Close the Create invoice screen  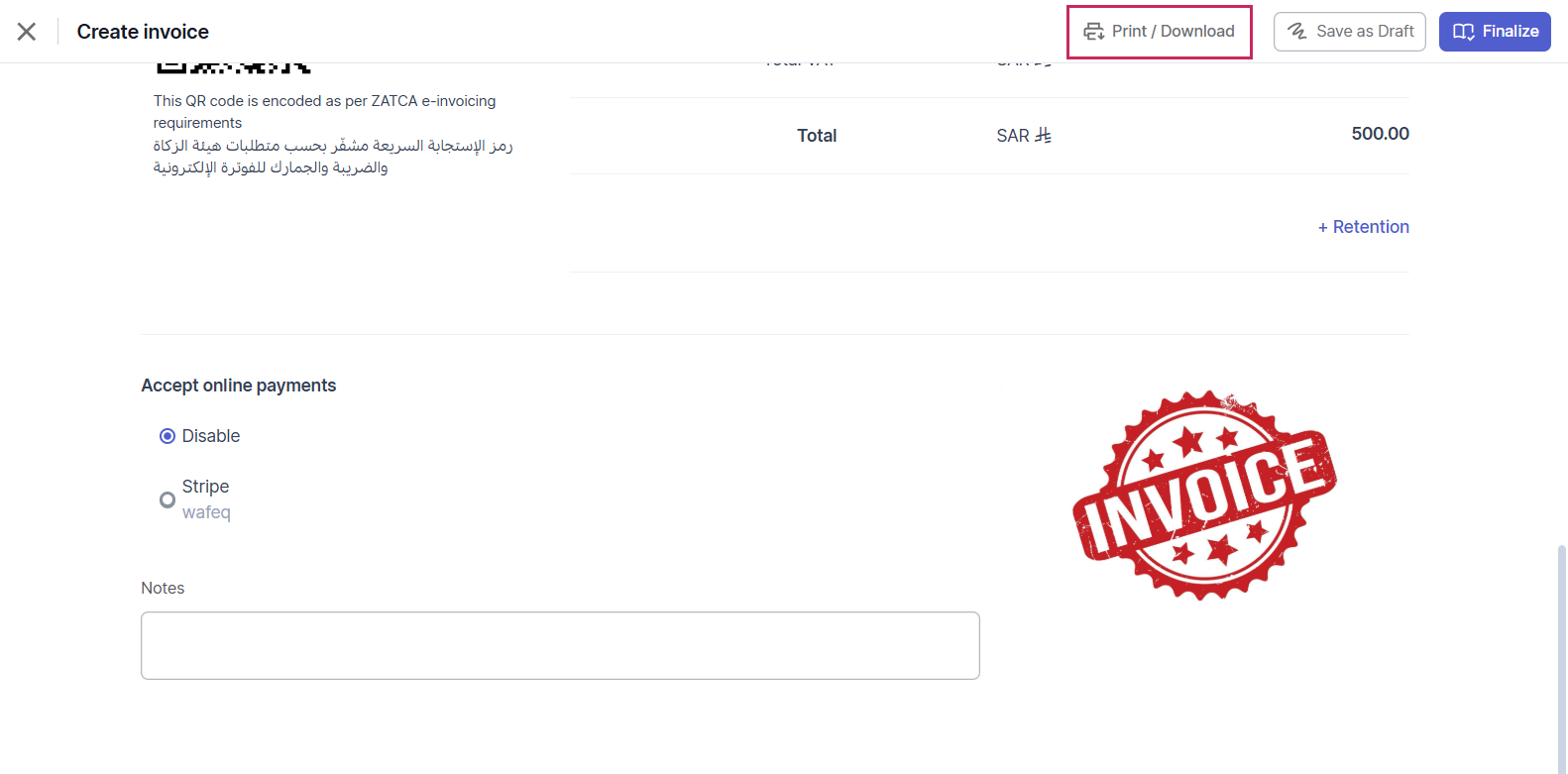pos(27,32)
